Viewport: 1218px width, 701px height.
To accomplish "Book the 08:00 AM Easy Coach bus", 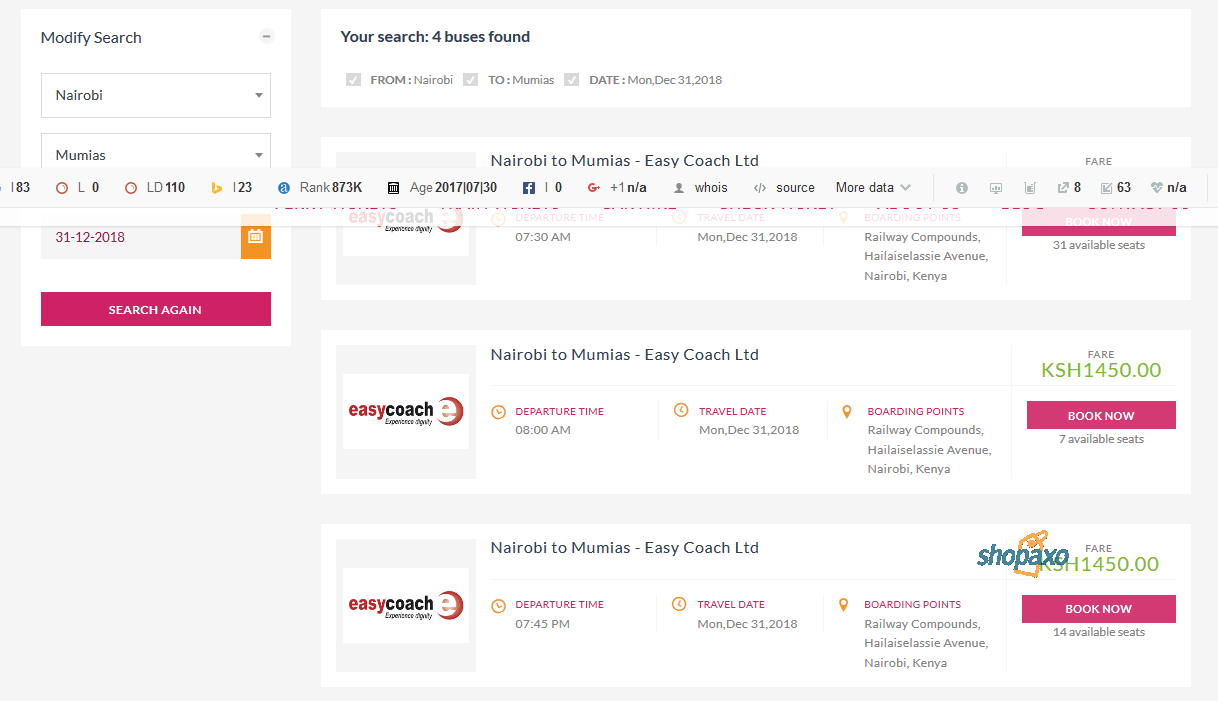I will point(1101,415).
